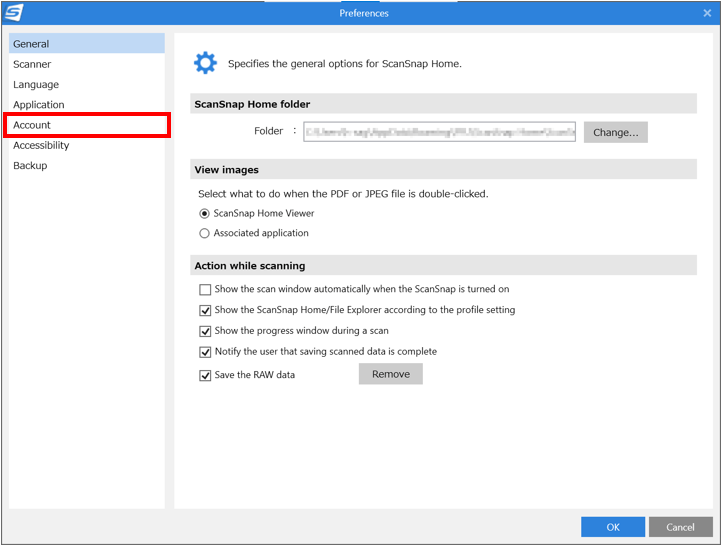
Task: Click the ScanSnap logo icon in title bar
Action: 14,13
